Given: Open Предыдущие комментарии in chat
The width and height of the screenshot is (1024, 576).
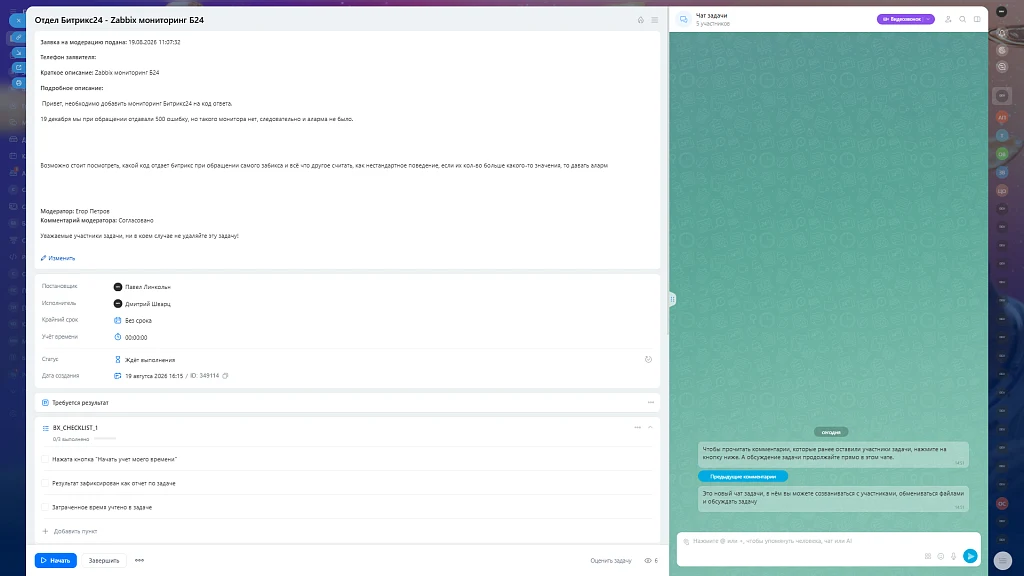Looking at the screenshot, I should click(743, 477).
